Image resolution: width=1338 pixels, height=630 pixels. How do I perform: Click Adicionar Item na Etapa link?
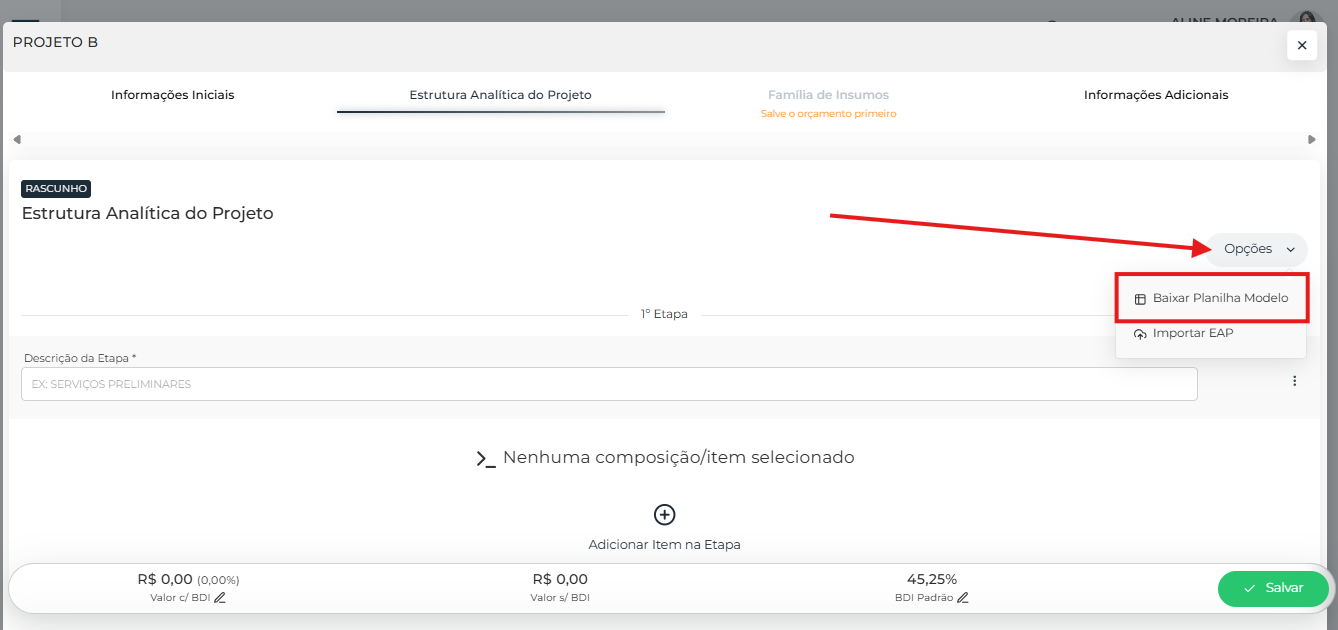pyautogui.click(x=664, y=545)
